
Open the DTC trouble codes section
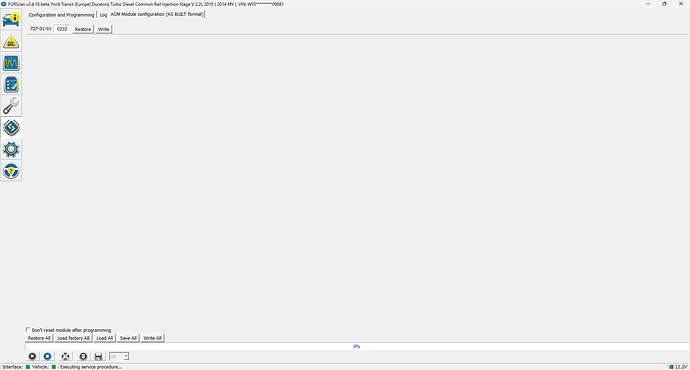tap(11, 41)
